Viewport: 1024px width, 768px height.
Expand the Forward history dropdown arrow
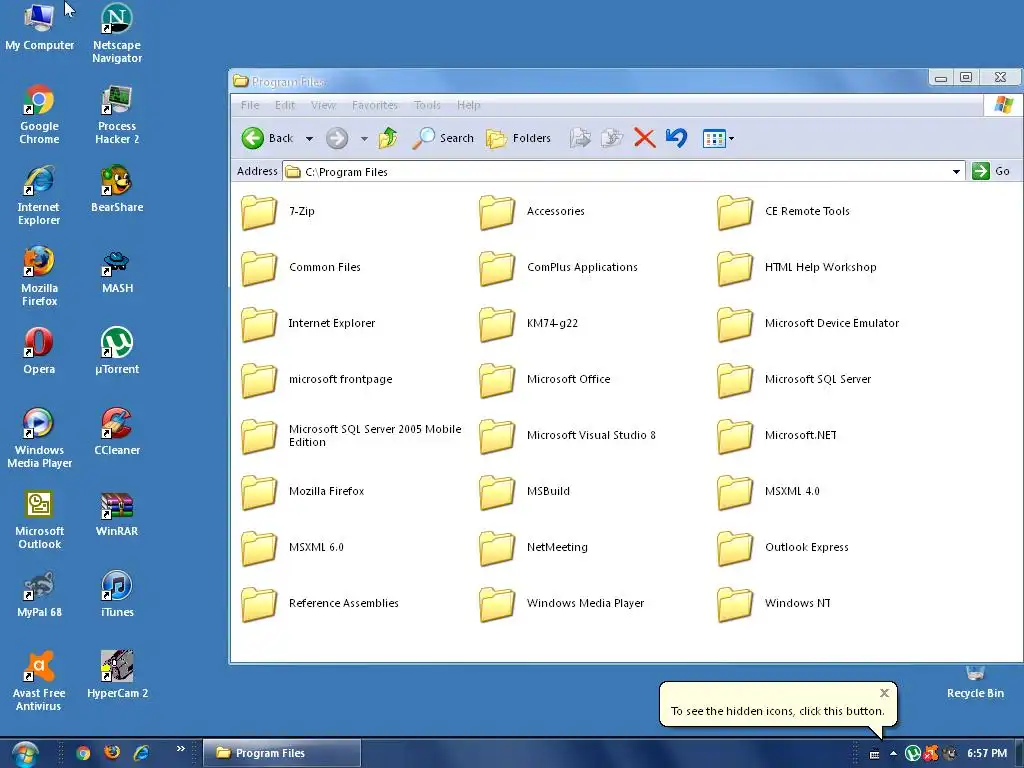(364, 138)
